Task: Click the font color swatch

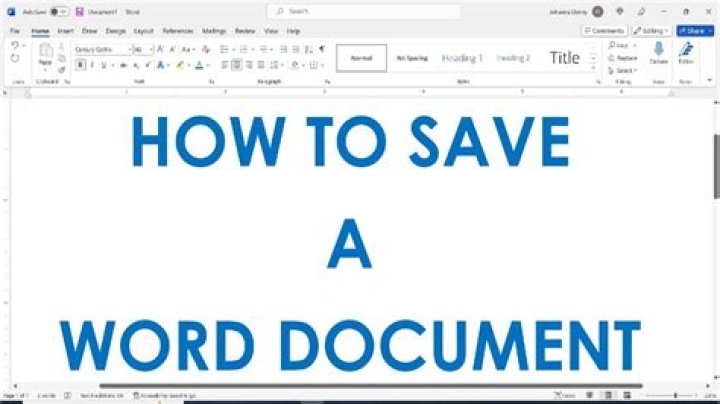Action: point(200,65)
